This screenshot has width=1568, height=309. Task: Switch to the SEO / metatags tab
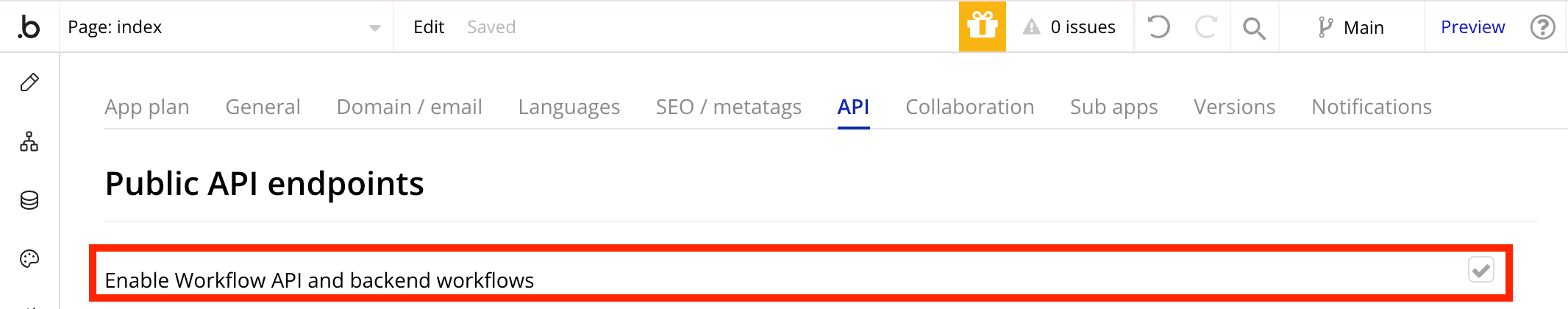(728, 107)
